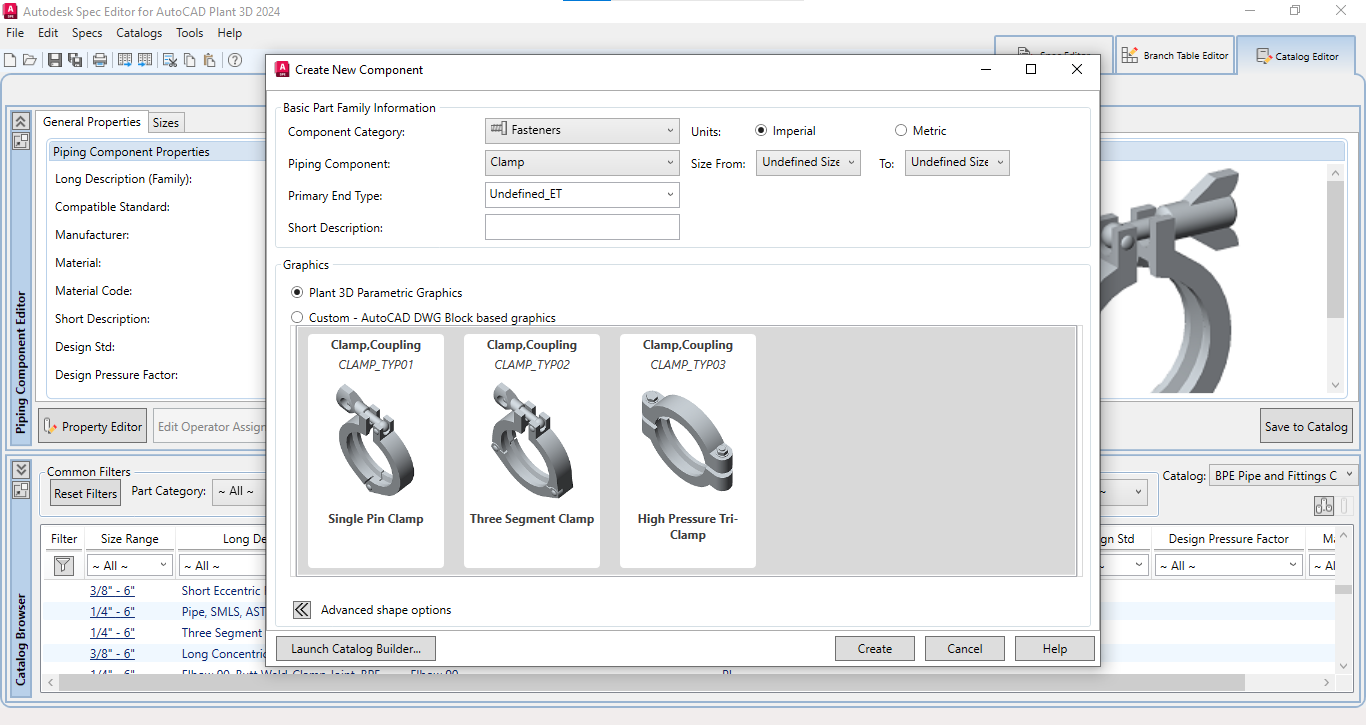
Task: Click Launch Catalog Builder button
Action: point(356,649)
